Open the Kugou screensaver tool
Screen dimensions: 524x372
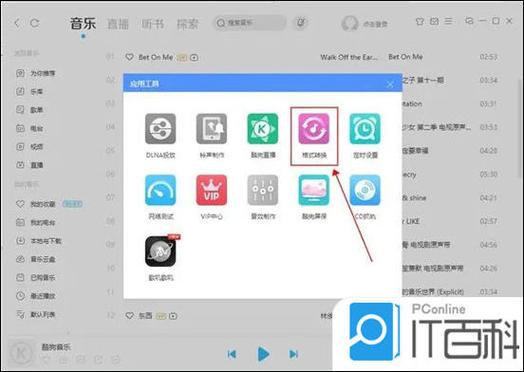314,190
